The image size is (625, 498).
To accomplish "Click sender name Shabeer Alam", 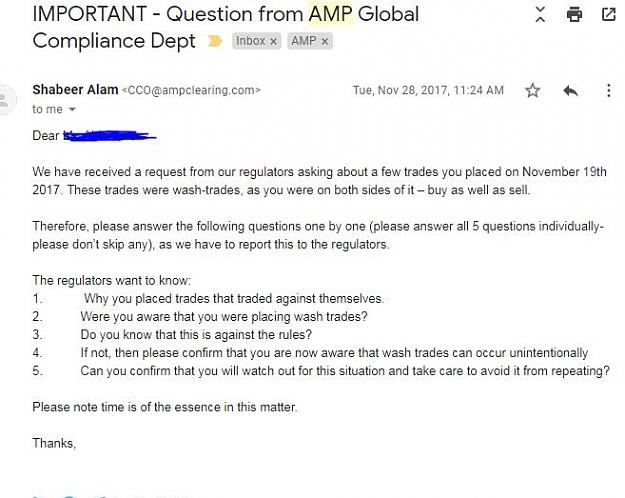I will pyautogui.click(x=75, y=90).
